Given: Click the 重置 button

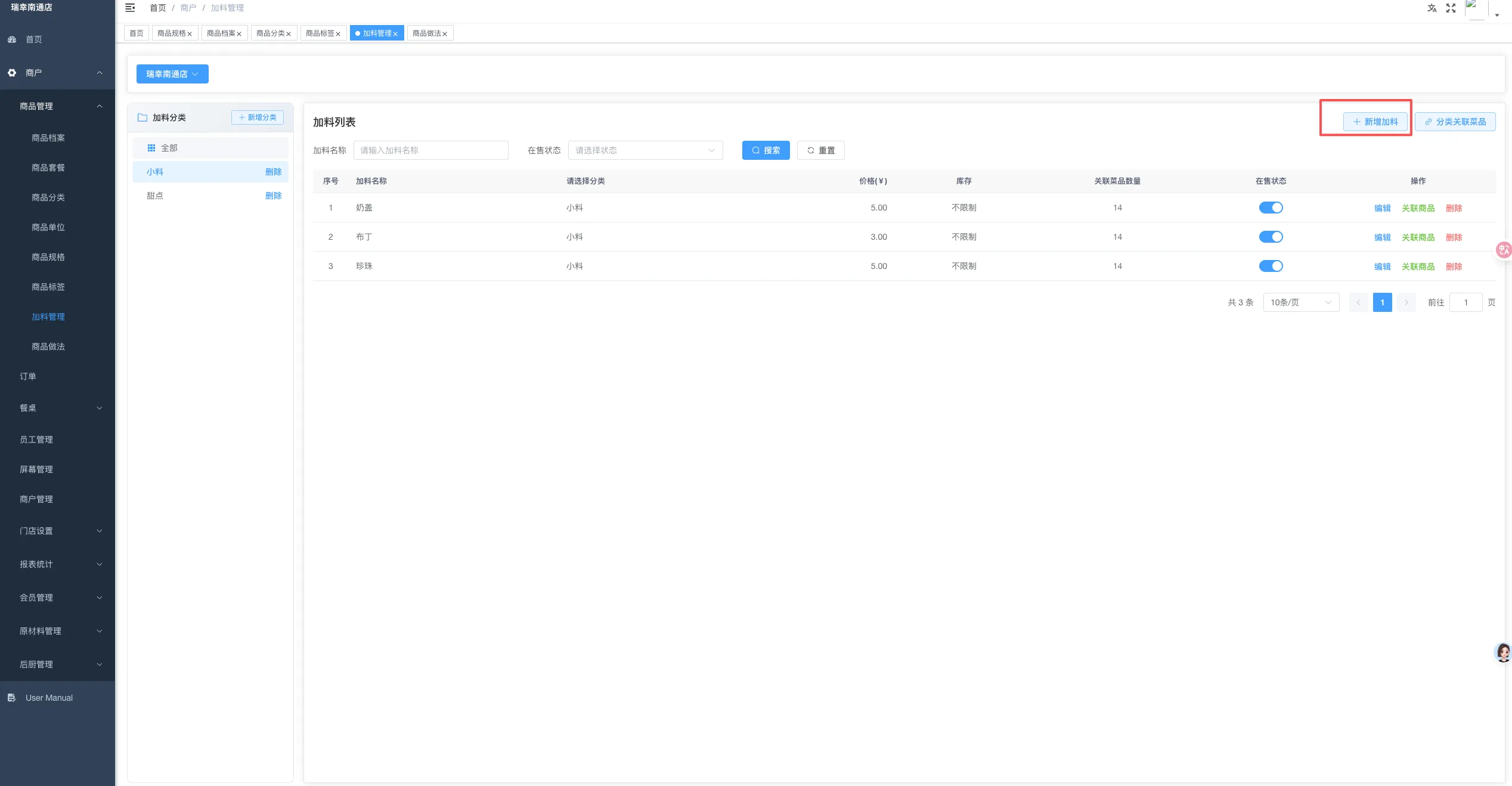Looking at the screenshot, I should pos(820,150).
